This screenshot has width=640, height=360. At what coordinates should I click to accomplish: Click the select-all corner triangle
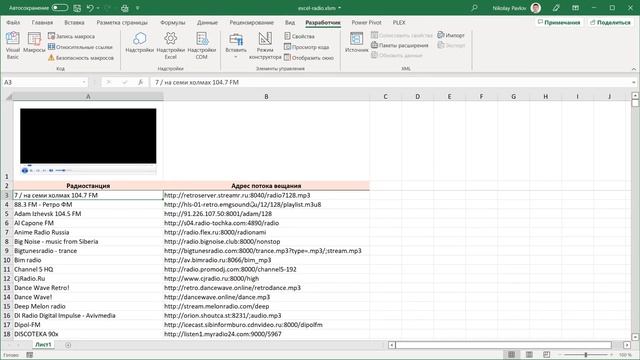8,97
